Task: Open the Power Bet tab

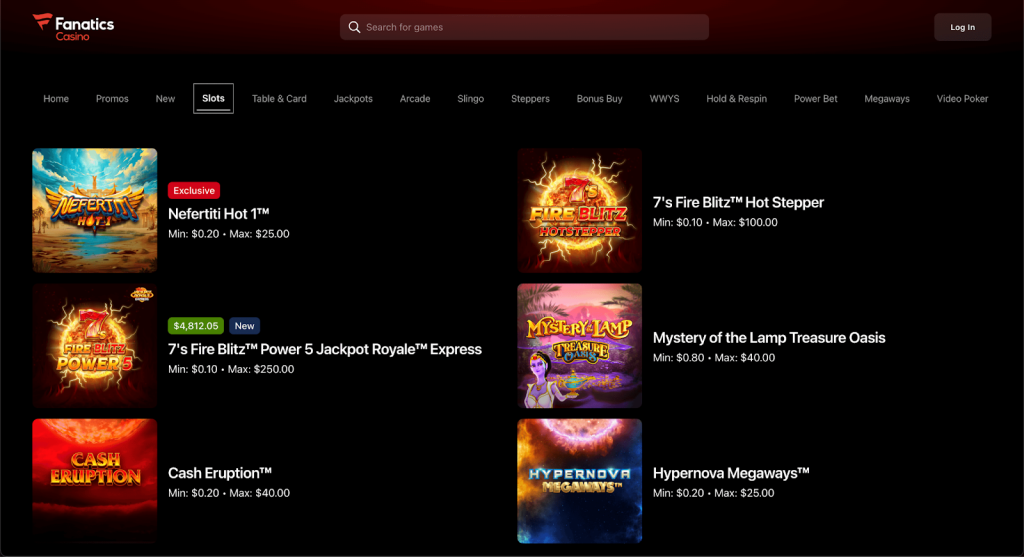Action: click(x=816, y=99)
